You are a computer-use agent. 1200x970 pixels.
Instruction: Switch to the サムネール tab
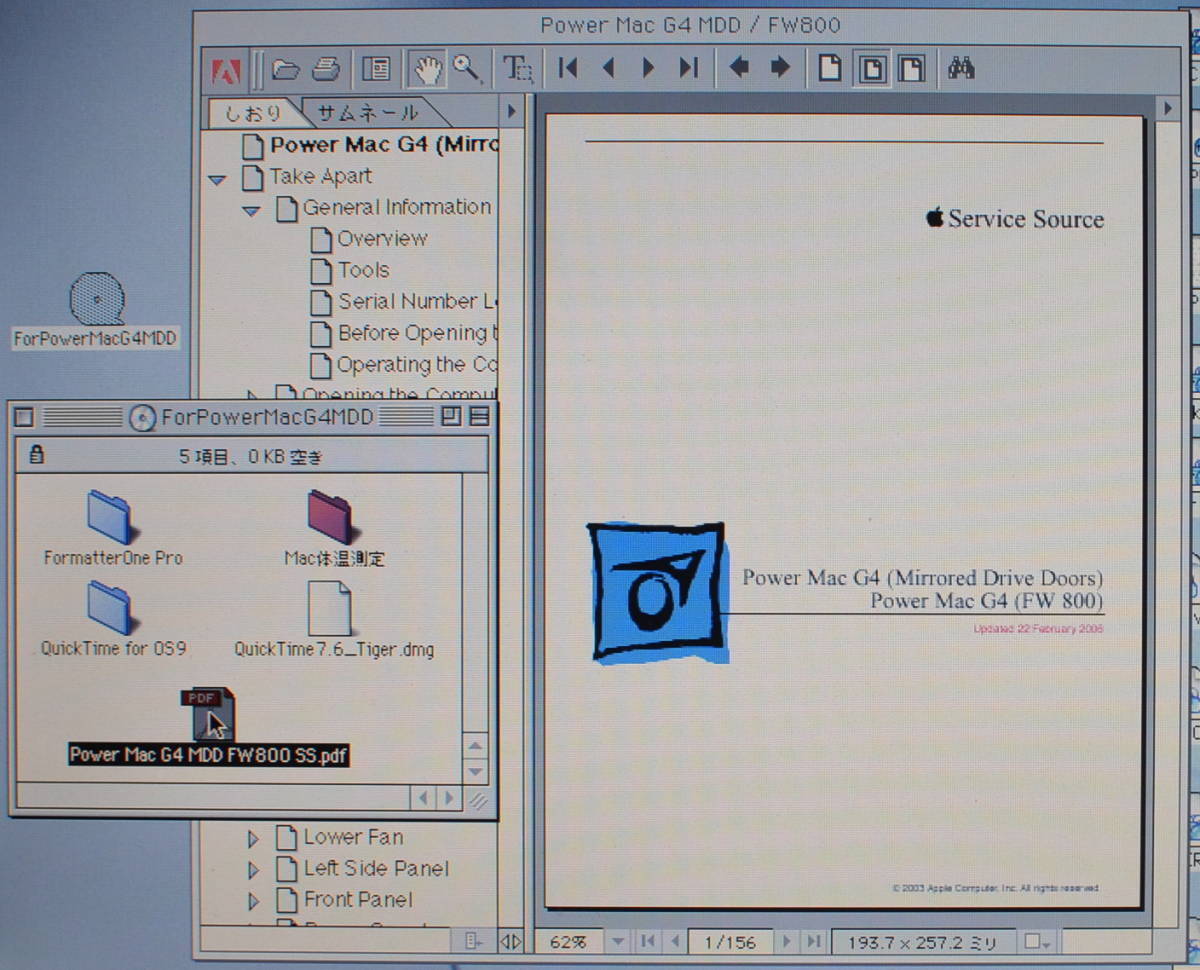click(369, 112)
